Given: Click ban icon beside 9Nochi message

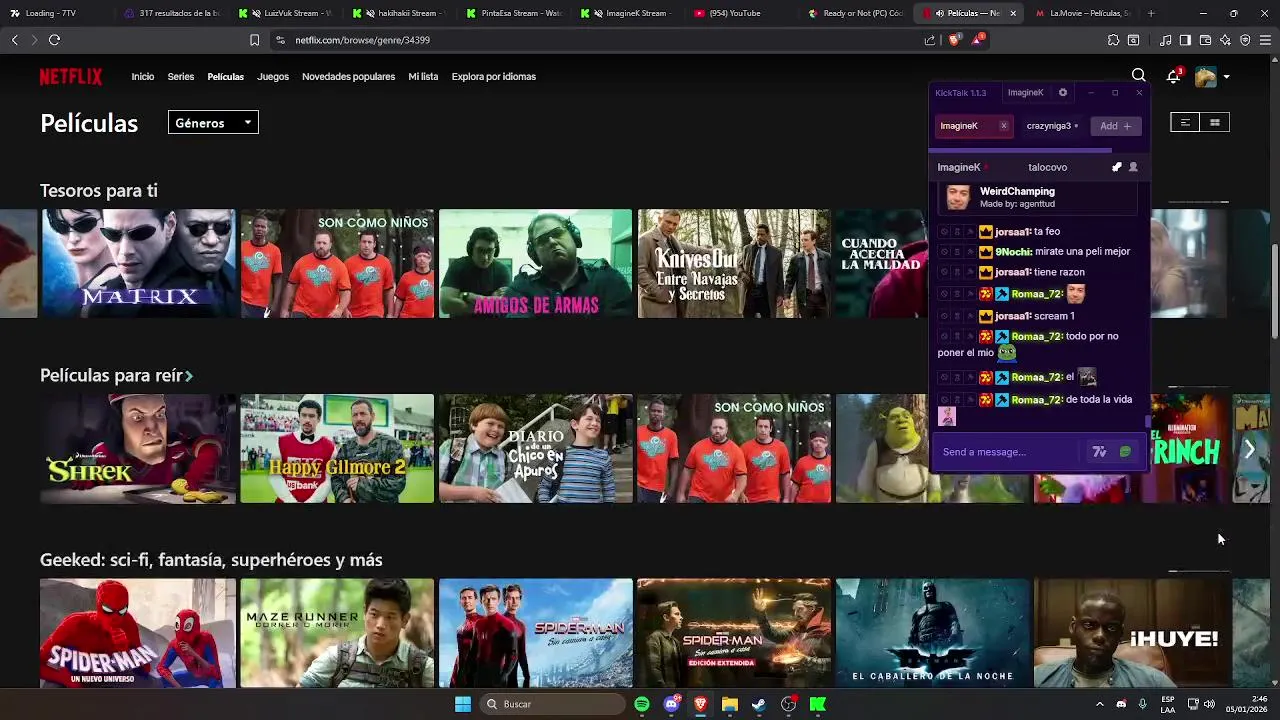Looking at the screenshot, I should tap(944, 252).
